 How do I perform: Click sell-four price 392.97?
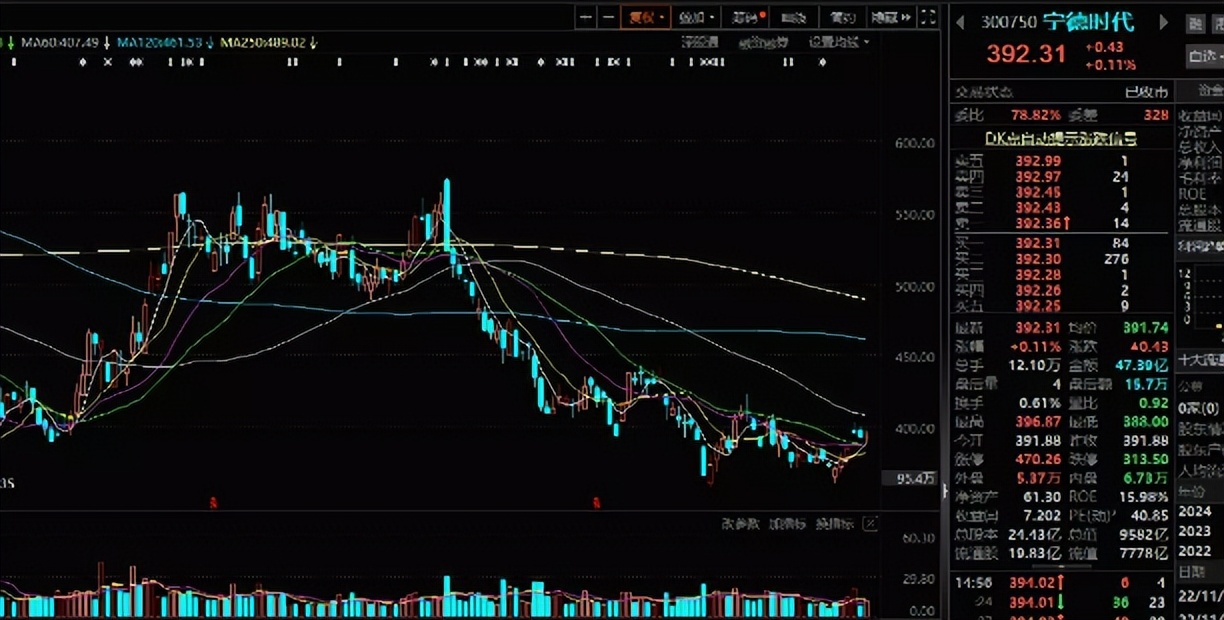click(1037, 177)
